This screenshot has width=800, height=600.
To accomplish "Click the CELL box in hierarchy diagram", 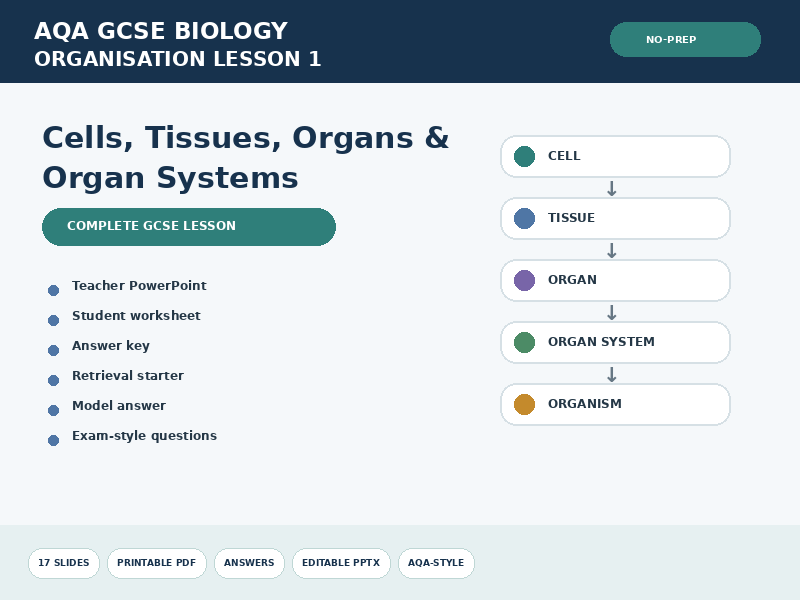I will [615, 156].
